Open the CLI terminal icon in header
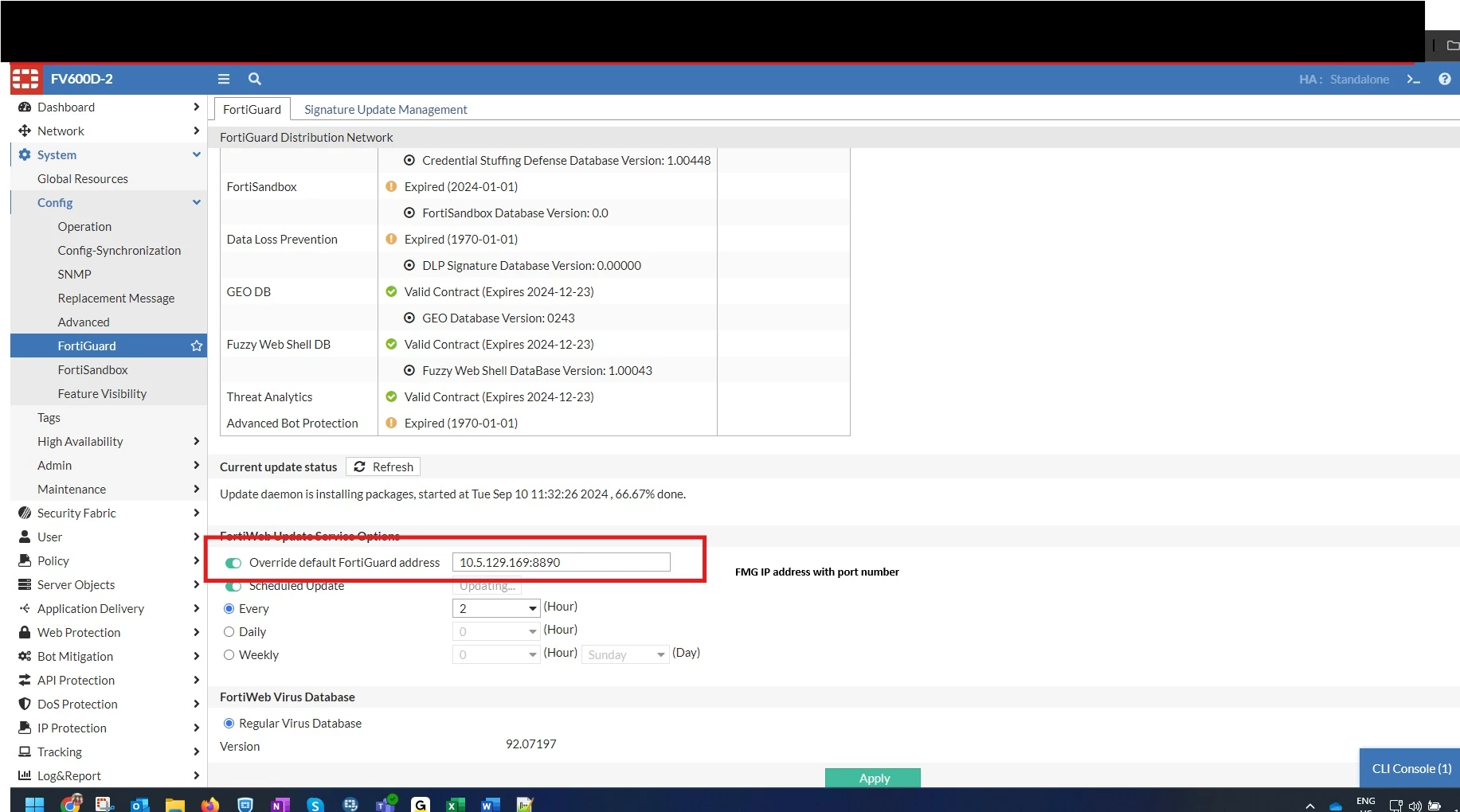1460x812 pixels. [x=1414, y=79]
